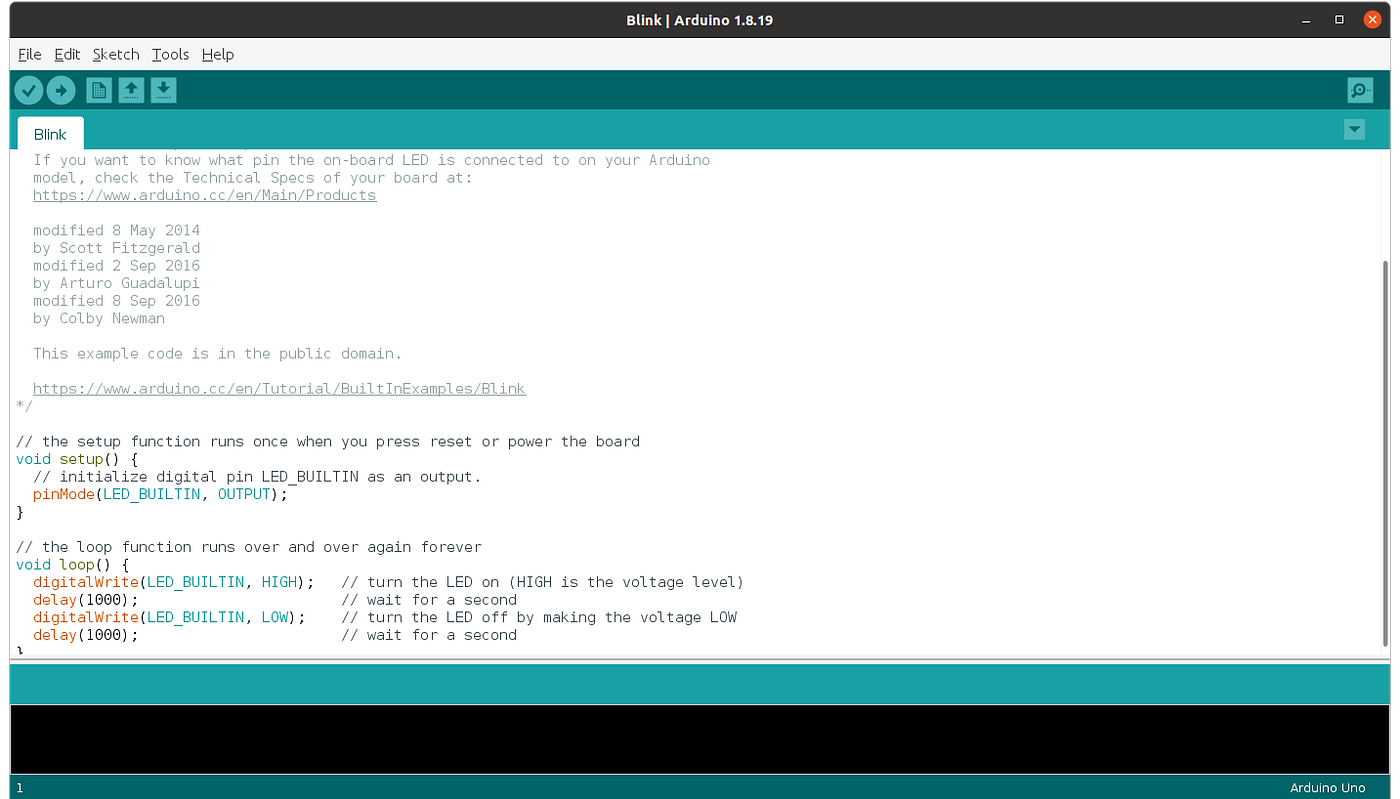Follow the arduino.cc Main/Products link
This screenshot has width=1400, height=799.
tap(205, 195)
